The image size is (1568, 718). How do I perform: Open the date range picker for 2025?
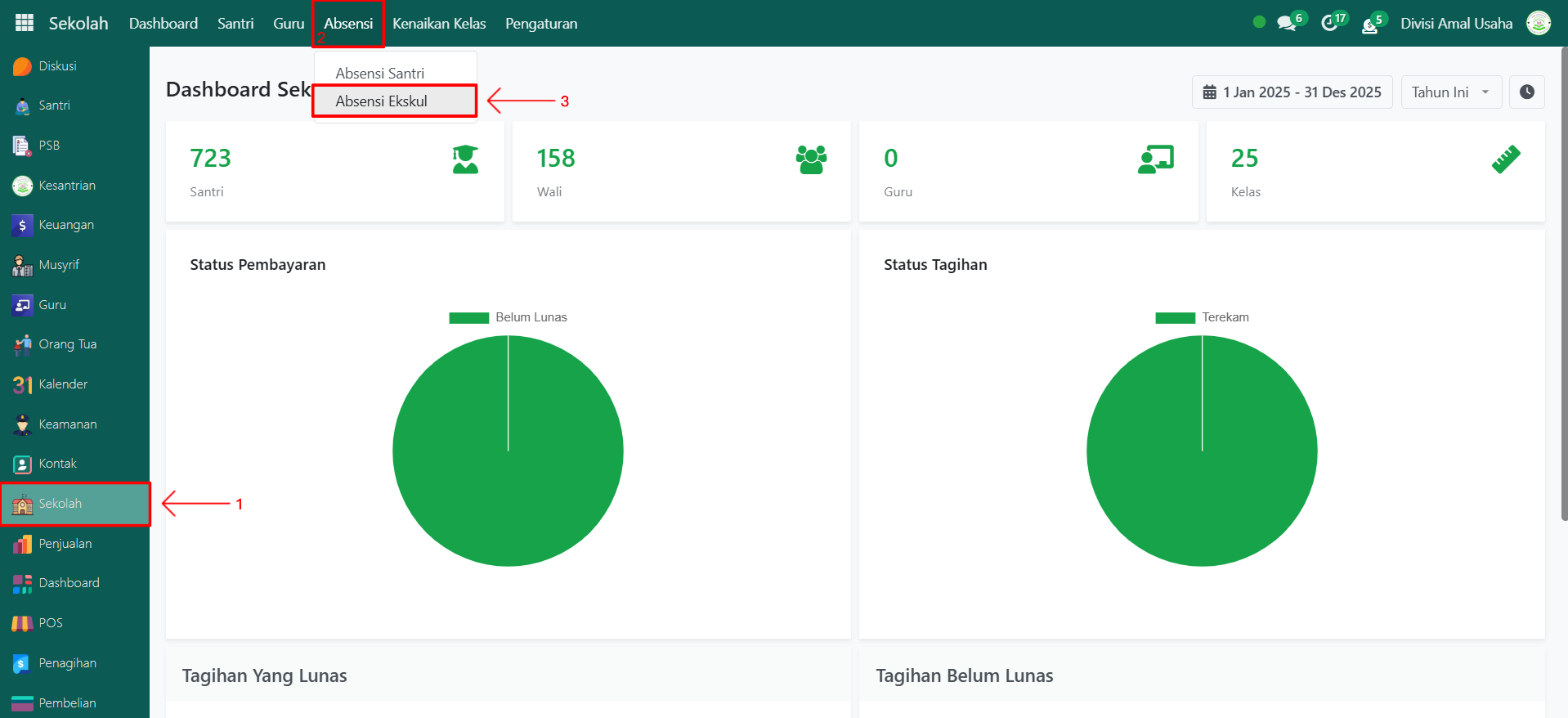(x=1292, y=92)
